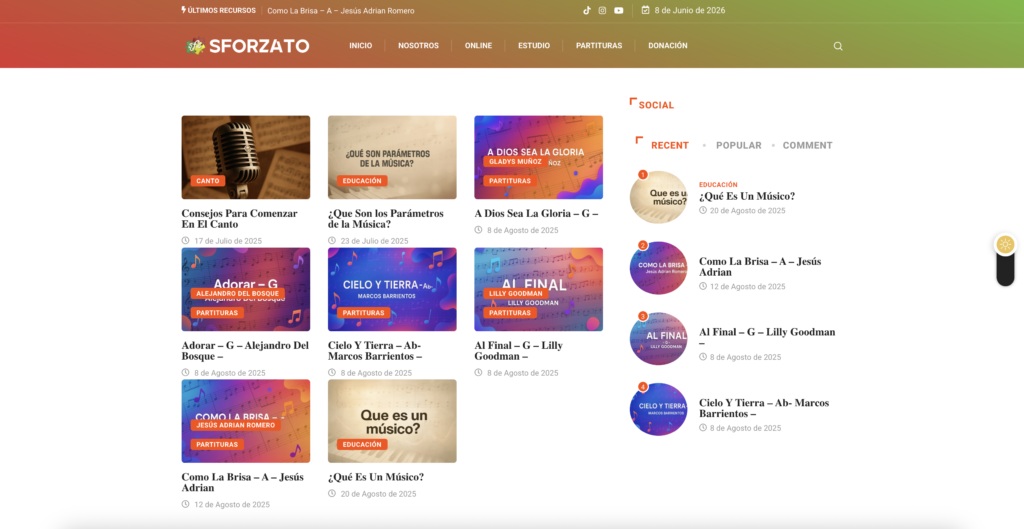1024x529 pixels.
Task: Open sidebar title Al Final – G – Lilly Goodman
Action: 767,337
